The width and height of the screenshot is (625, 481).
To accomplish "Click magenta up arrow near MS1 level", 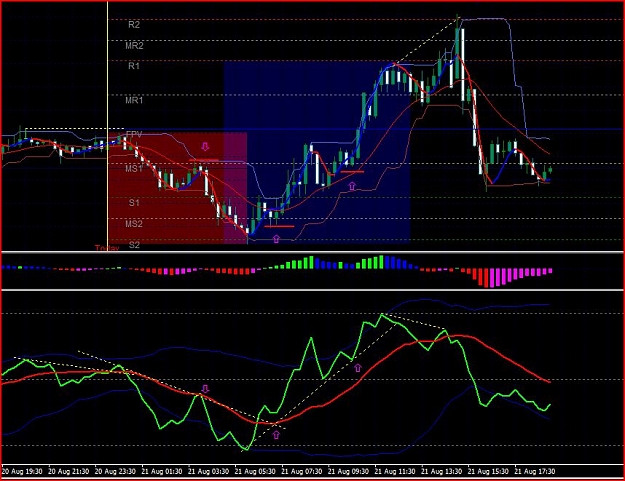I will pyautogui.click(x=352, y=186).
